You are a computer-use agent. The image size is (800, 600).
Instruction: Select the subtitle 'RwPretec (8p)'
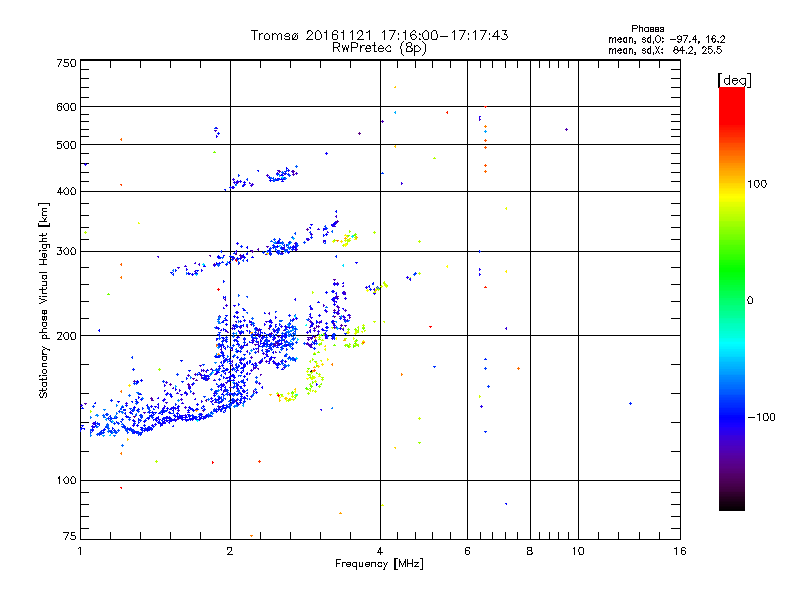click(379, 48)
